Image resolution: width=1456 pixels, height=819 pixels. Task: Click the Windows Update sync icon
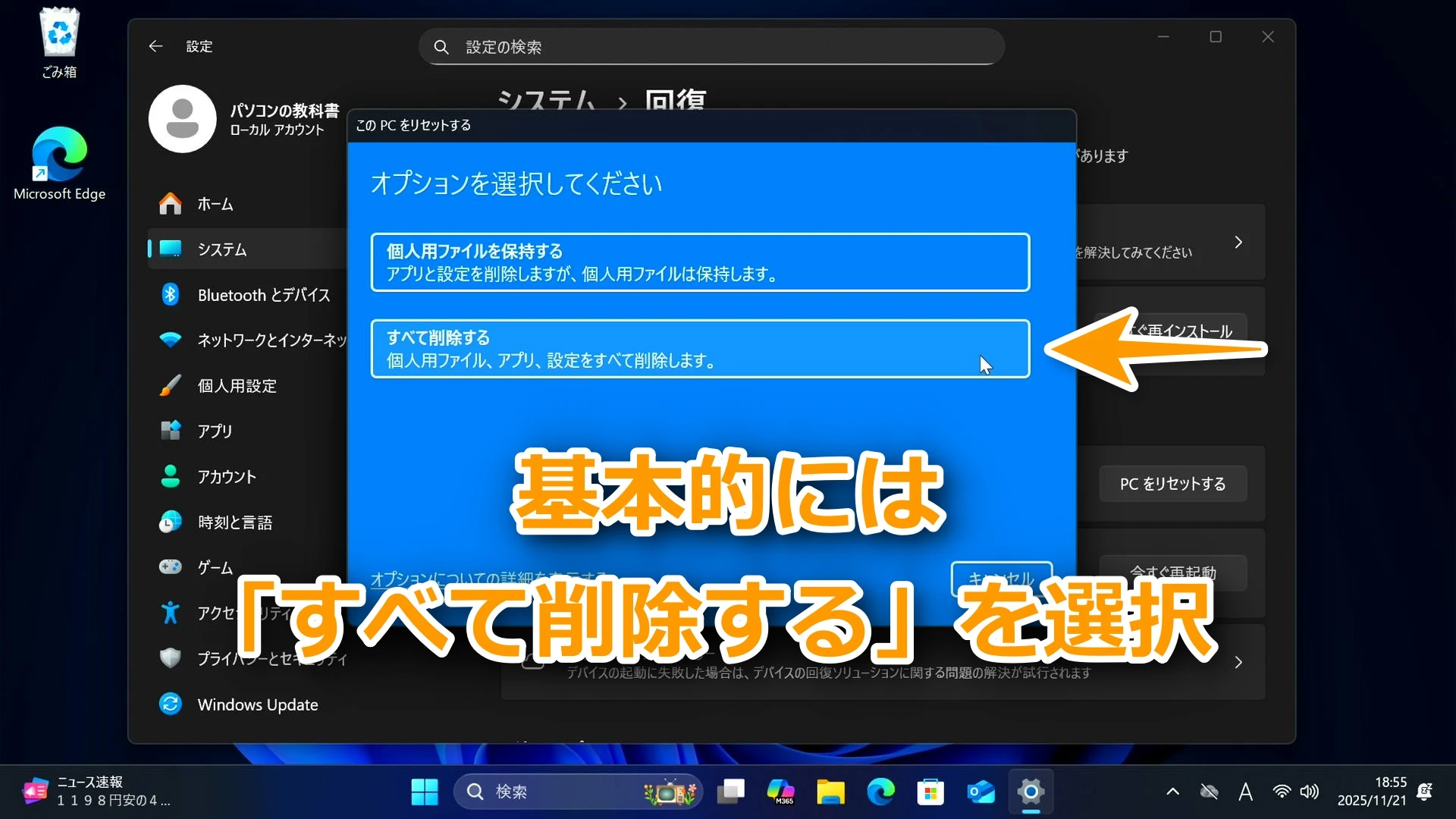point(171,704)
